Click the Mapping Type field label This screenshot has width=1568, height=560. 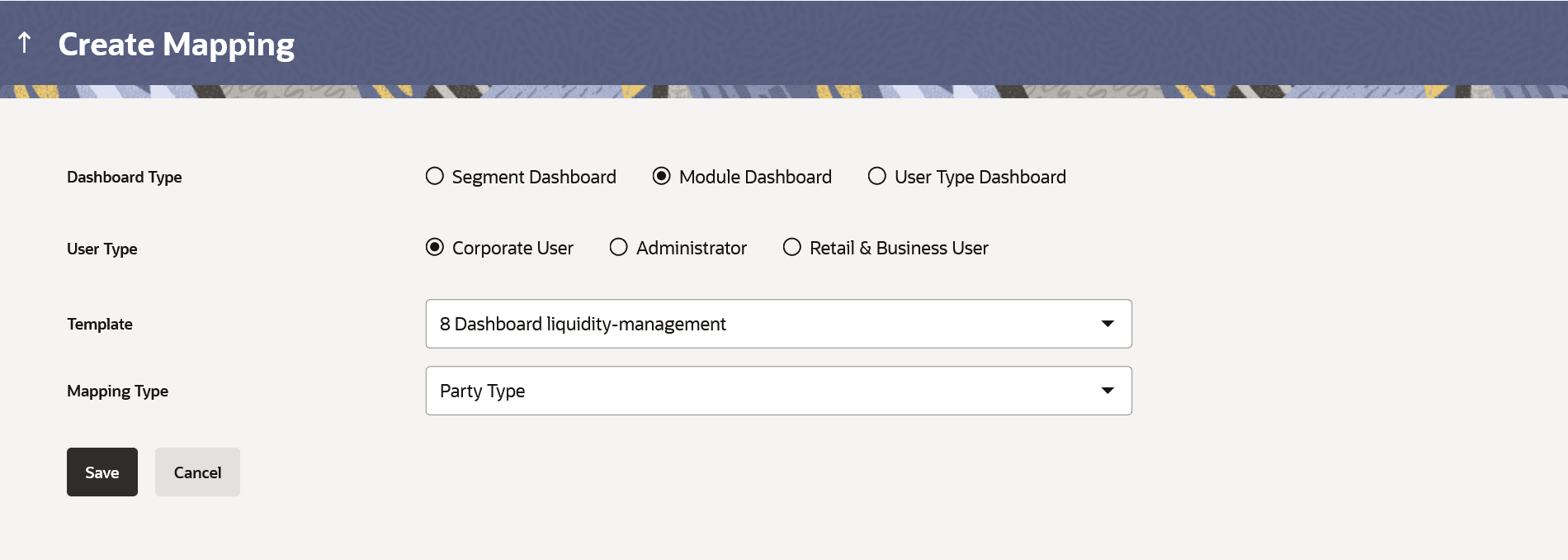(118, 391)
